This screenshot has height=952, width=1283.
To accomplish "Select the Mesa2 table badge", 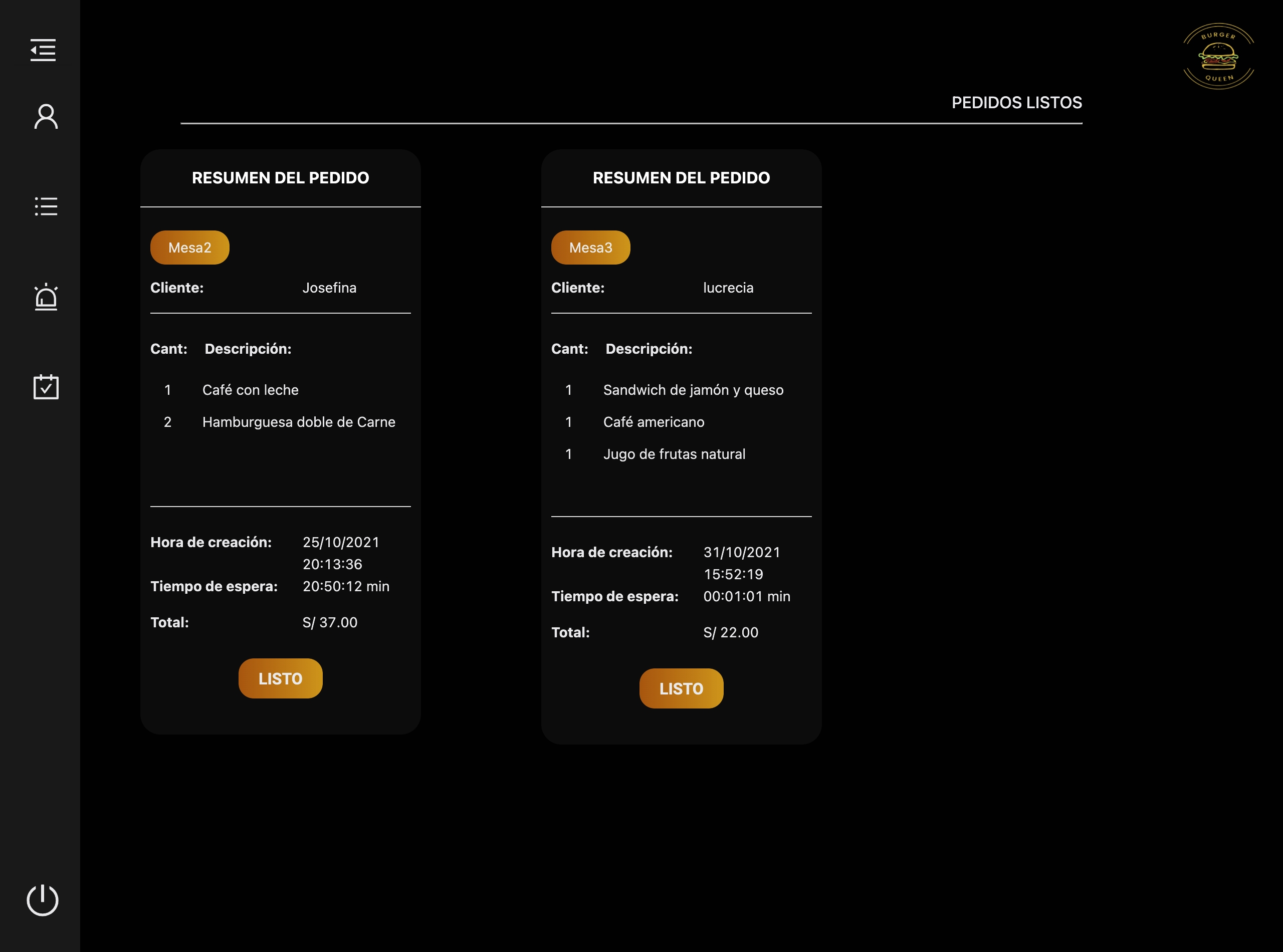I will tap(189, 248).
